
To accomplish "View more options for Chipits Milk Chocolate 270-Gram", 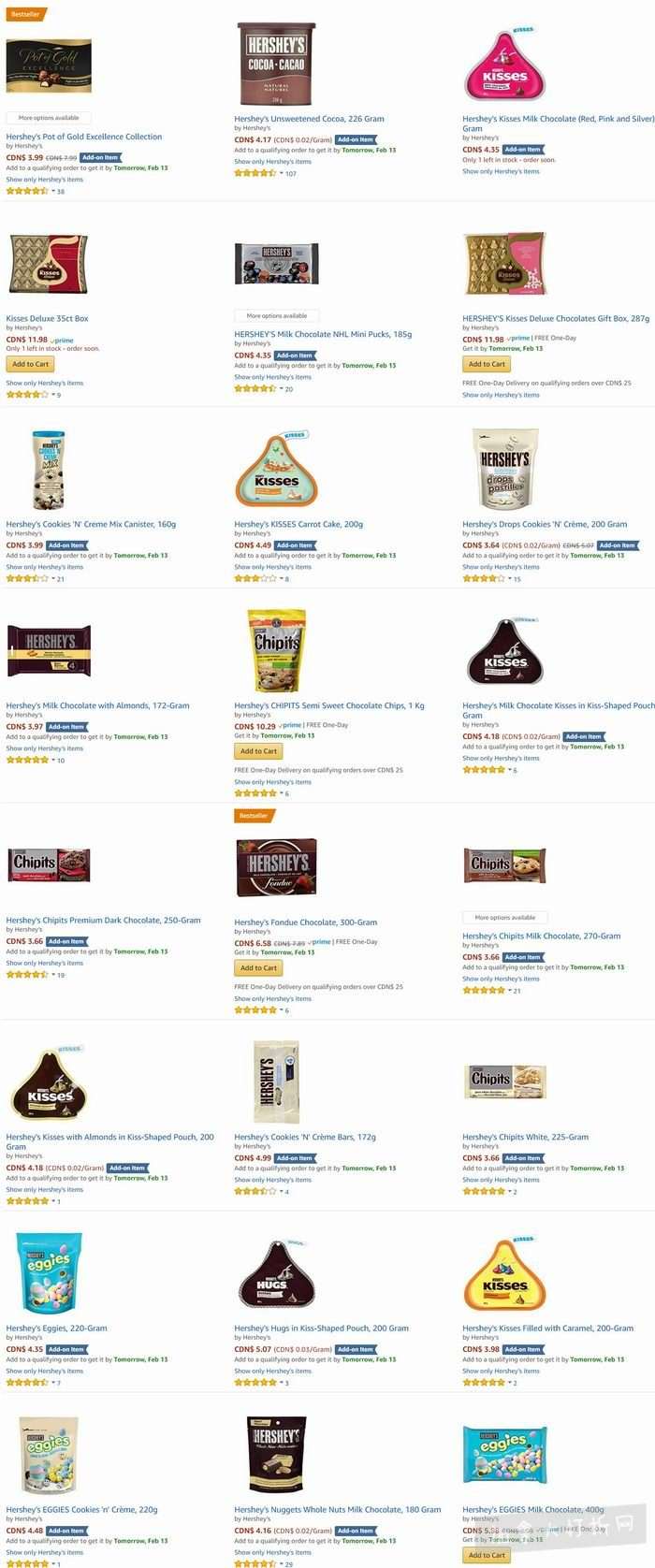I will [505, 917].
